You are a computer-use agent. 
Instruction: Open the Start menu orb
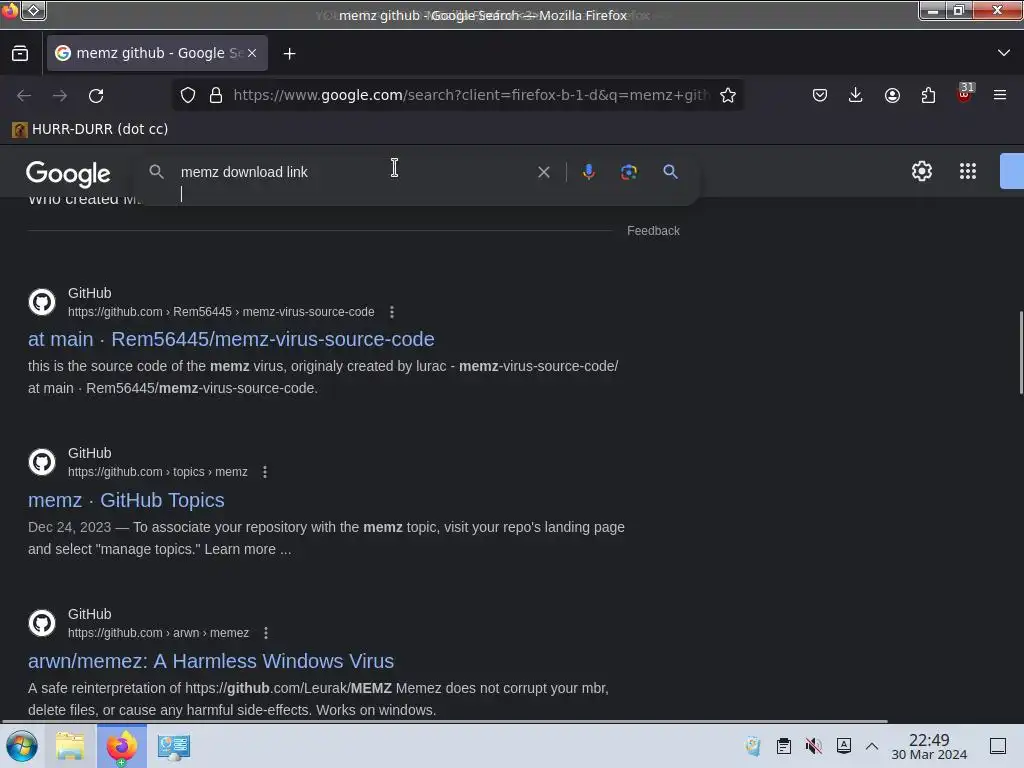pos(22,746)
